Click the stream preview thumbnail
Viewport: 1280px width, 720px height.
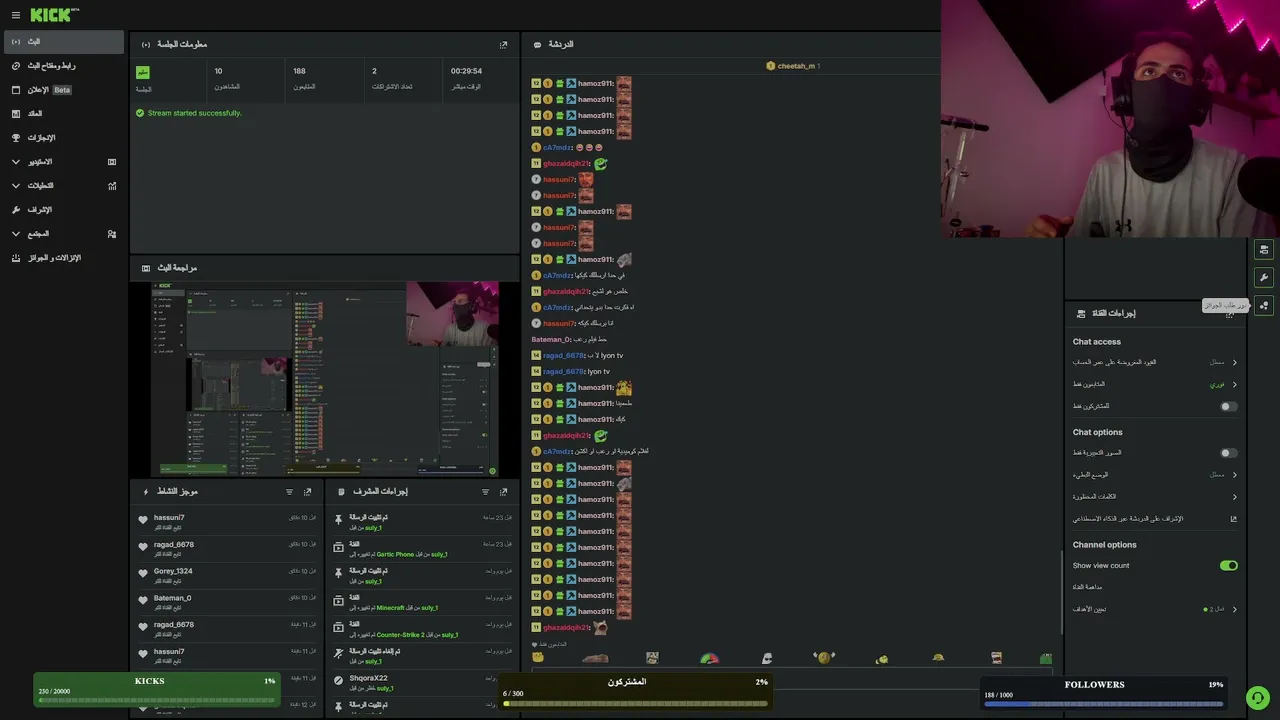click(x=325, y=379)
